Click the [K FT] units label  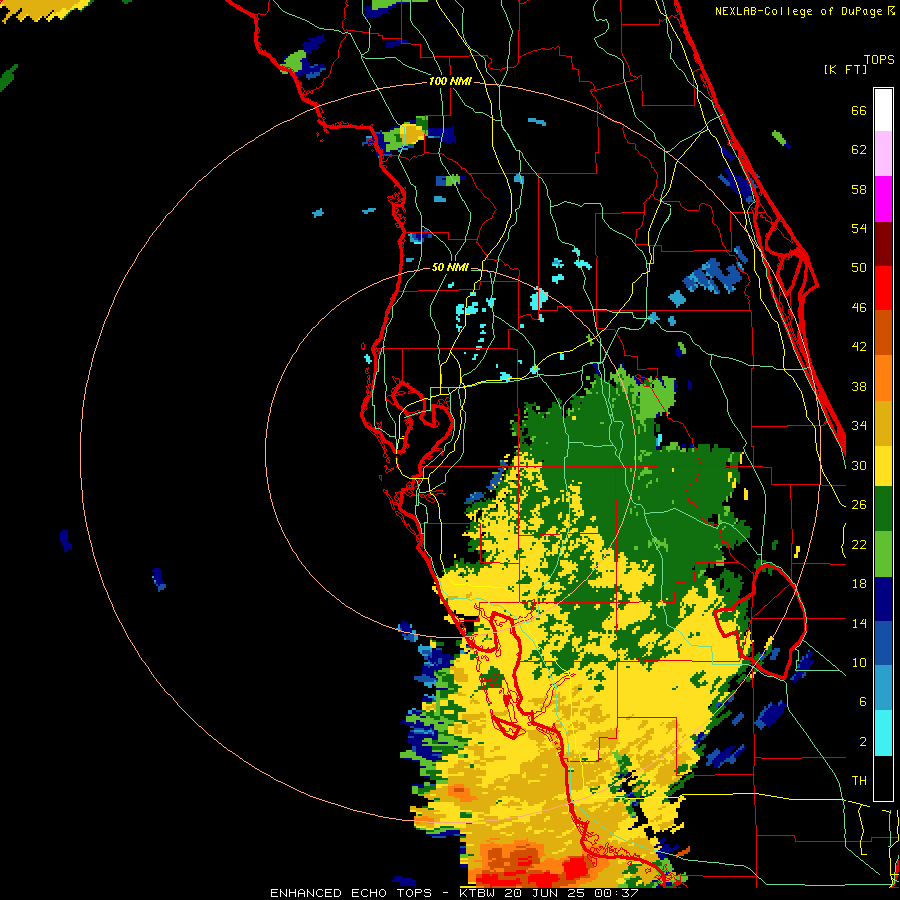pos(845,70)
